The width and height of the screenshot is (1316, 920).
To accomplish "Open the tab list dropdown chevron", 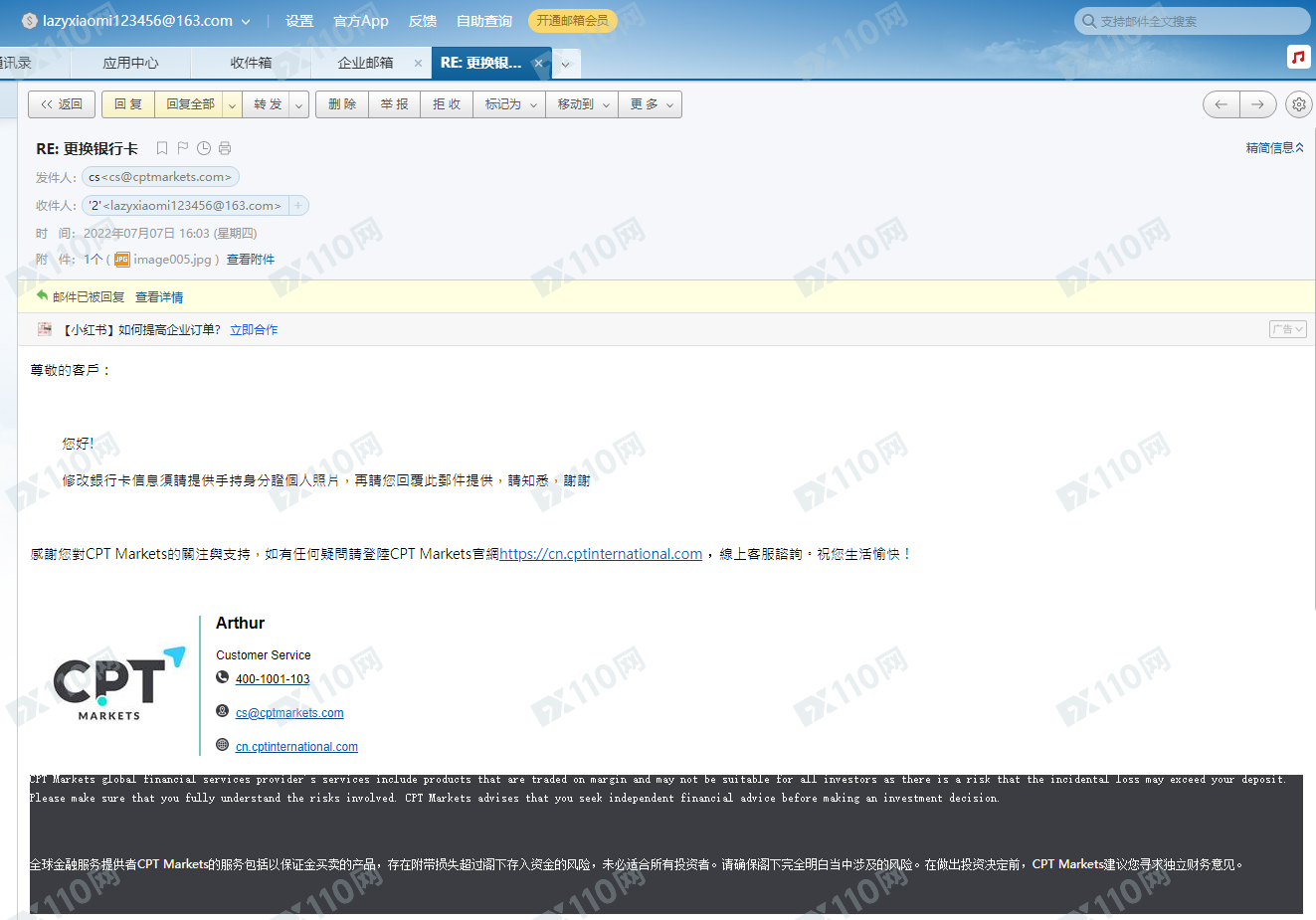I will pos(566,64).
